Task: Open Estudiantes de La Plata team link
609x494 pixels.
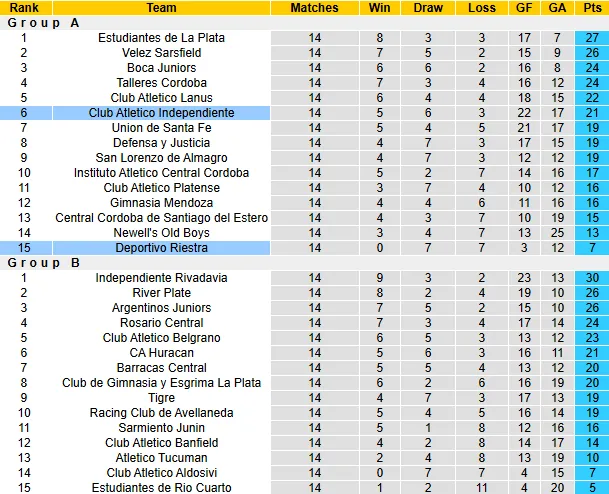Action: point(161,38)
